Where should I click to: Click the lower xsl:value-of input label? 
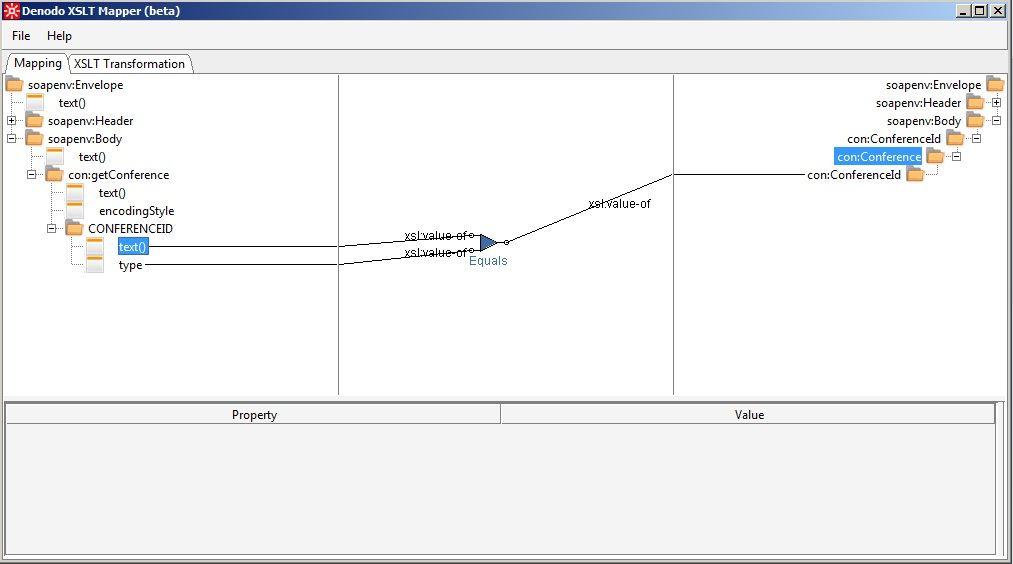435,253
